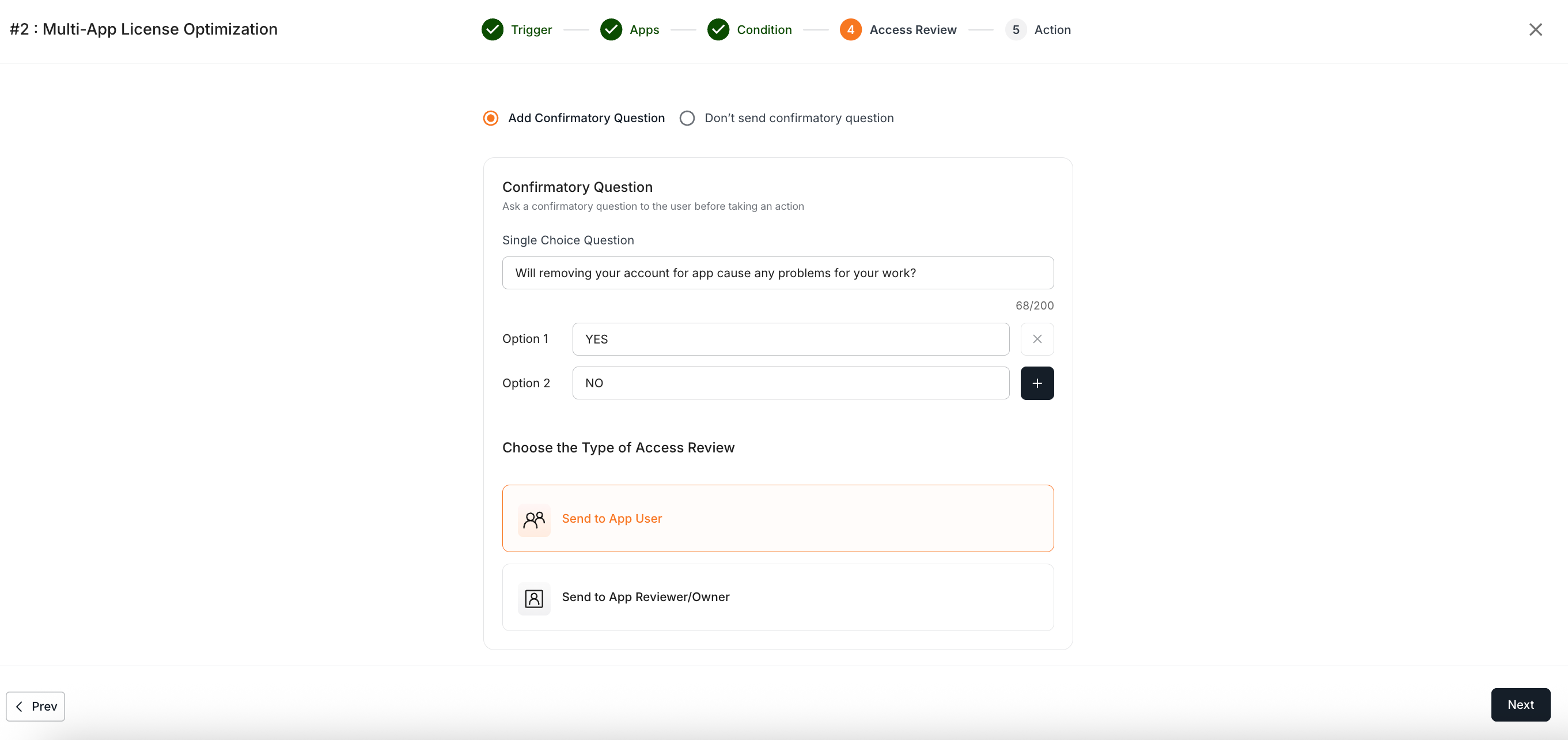Go back with the Prev button

pyautogui.click(x=35, y=706)
